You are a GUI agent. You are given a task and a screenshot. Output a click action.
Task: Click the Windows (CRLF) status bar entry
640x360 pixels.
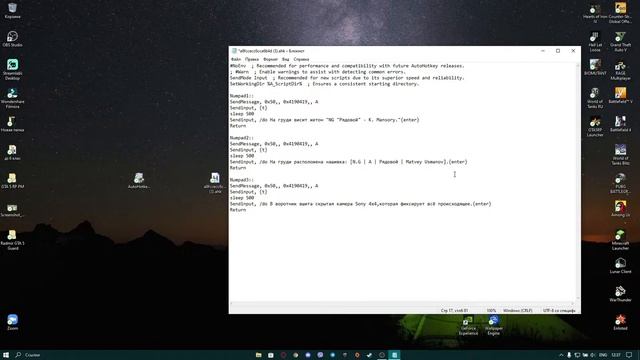[x=518, y=311]
